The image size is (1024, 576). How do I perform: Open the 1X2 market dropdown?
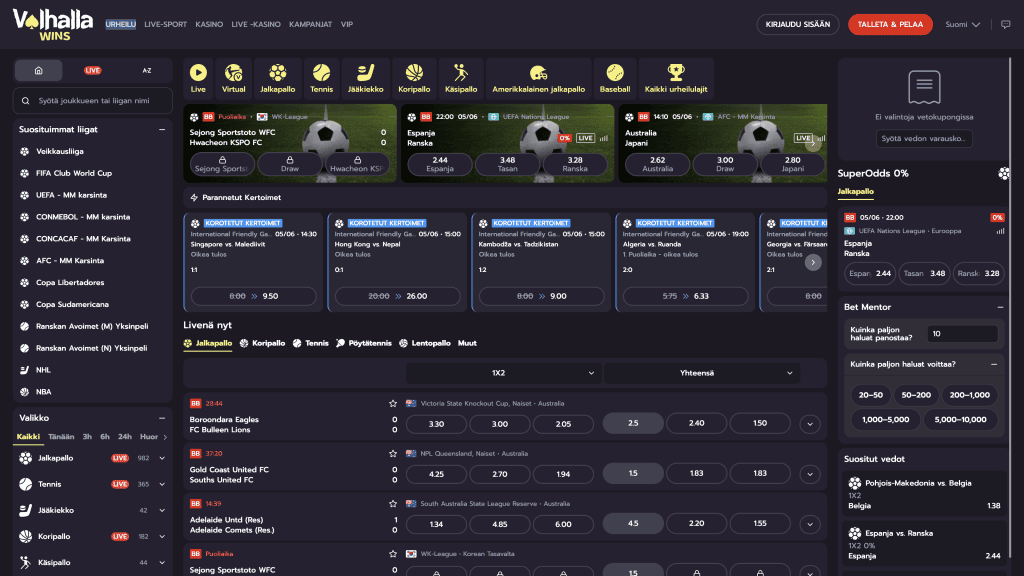(503, 373)
